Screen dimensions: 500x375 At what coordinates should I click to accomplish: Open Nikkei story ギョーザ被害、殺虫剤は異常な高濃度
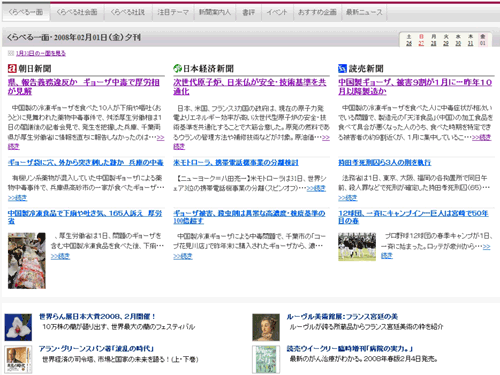(249, 217)
